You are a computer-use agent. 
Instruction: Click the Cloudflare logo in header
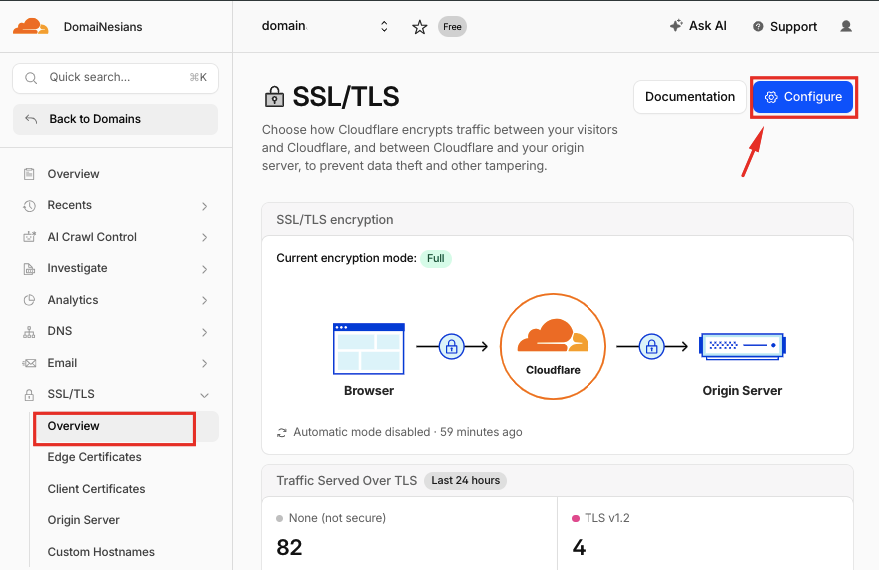click(31, 26)
